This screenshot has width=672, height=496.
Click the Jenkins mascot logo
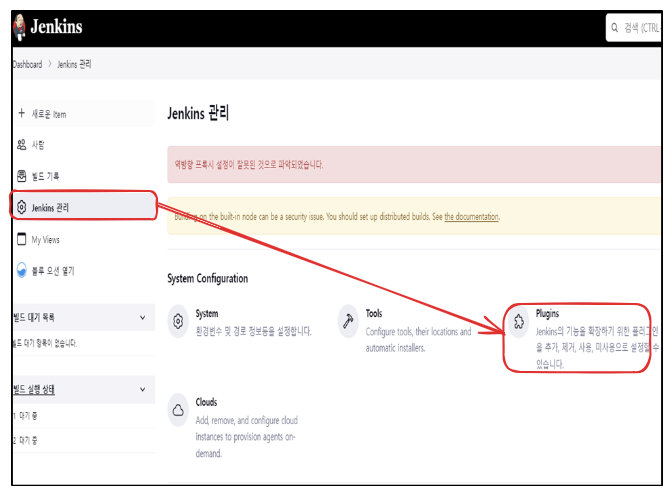[19, 27]
